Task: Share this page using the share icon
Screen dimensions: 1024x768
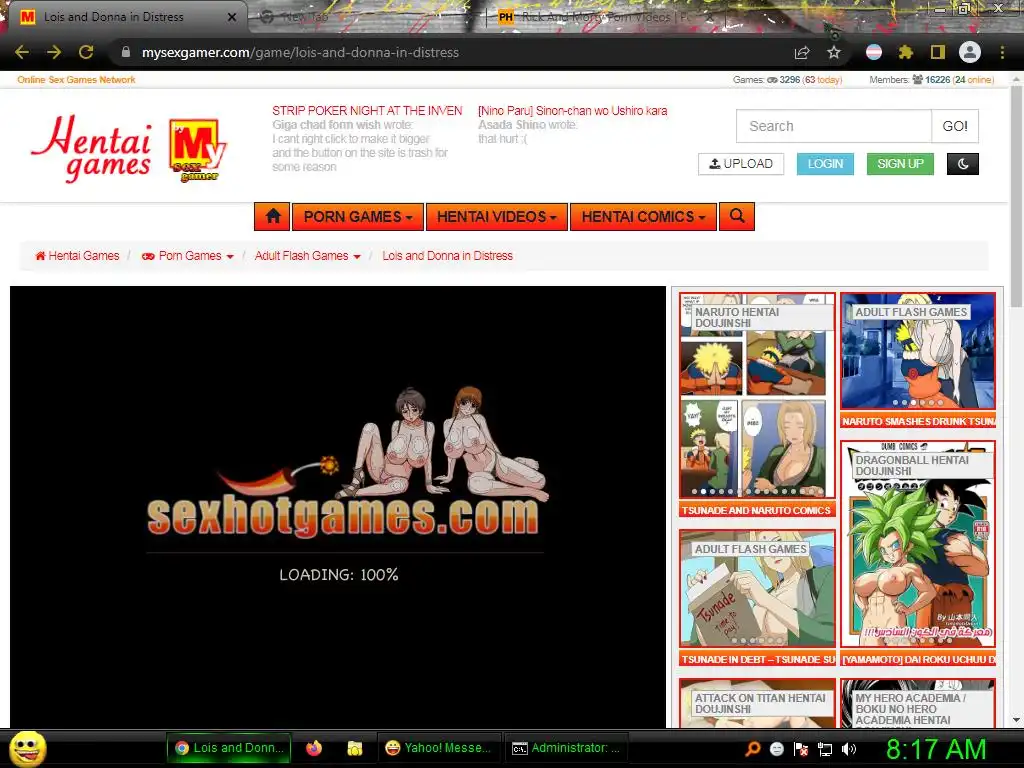Action: [802, 52]
